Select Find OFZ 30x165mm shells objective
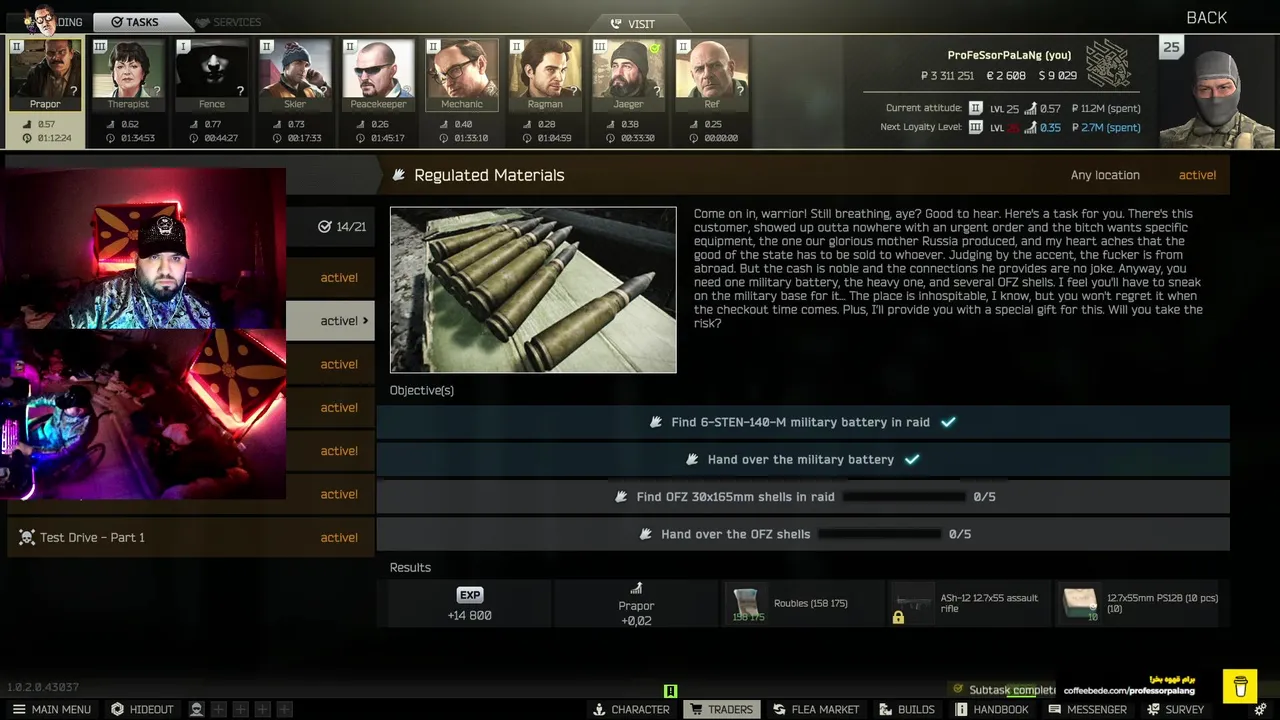Image resolution: width=1280 pixels, height=720 pixels. (803, 496)
